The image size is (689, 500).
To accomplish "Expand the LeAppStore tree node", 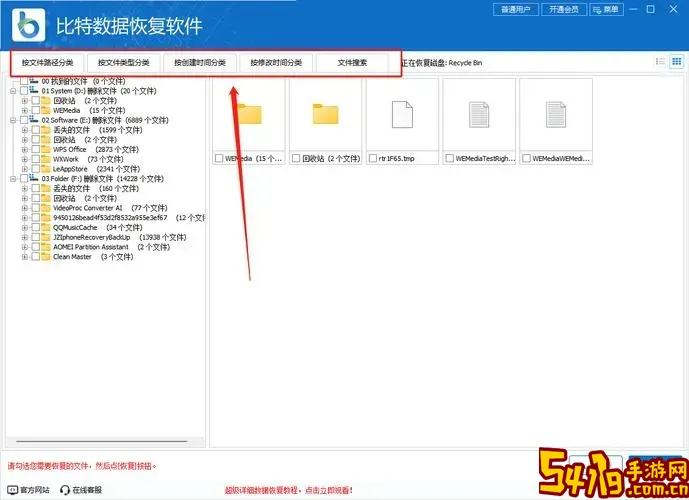I will pos(25,169).
